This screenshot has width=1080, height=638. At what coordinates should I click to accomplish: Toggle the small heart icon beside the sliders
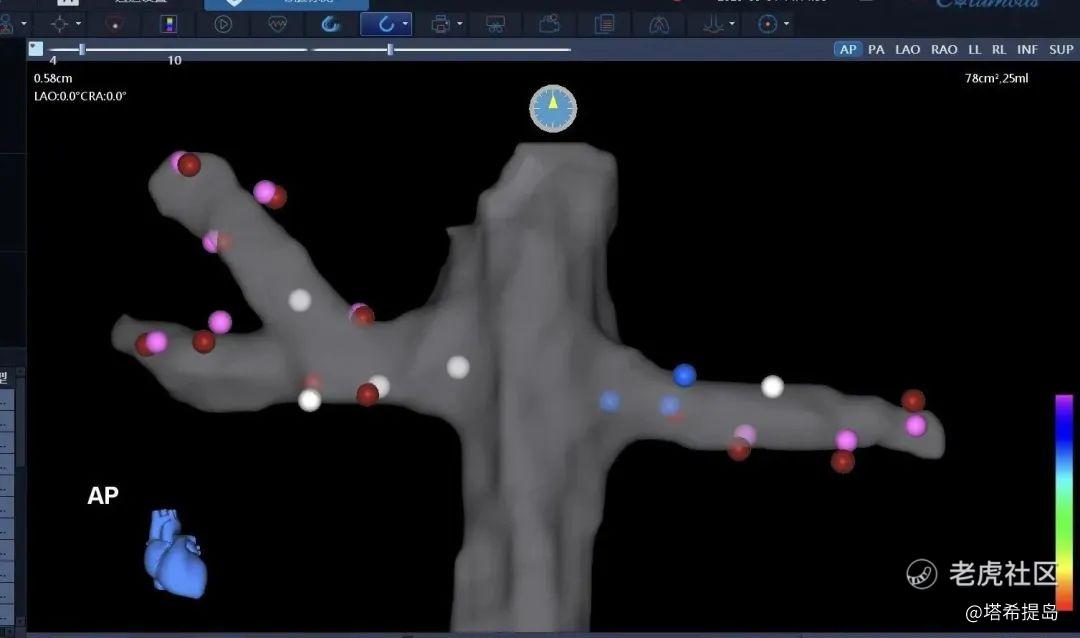tap(36, 48)
